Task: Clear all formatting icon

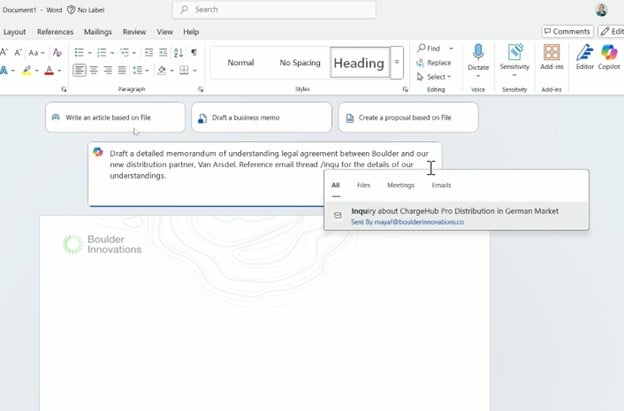Action: pos(57,53)
